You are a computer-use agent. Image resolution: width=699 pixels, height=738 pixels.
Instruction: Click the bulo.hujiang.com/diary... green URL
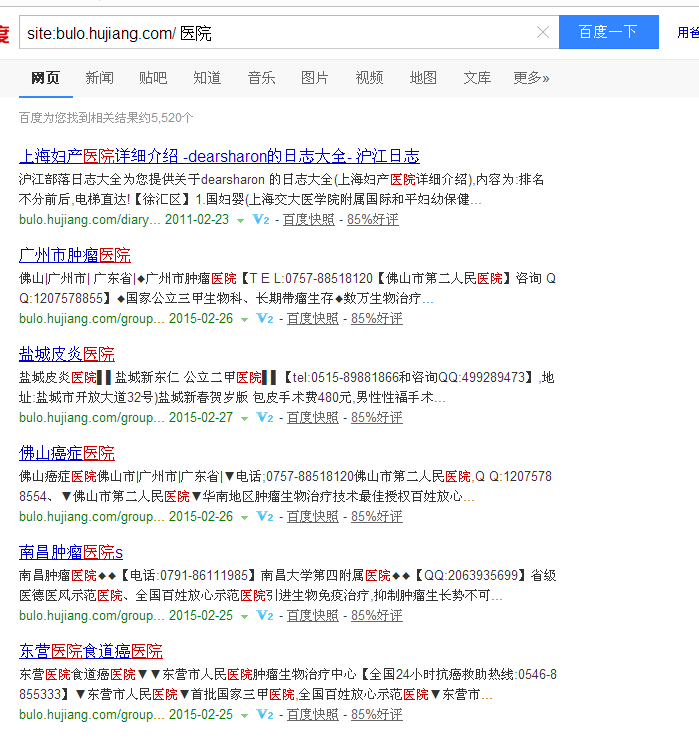[x=89, y=220]
